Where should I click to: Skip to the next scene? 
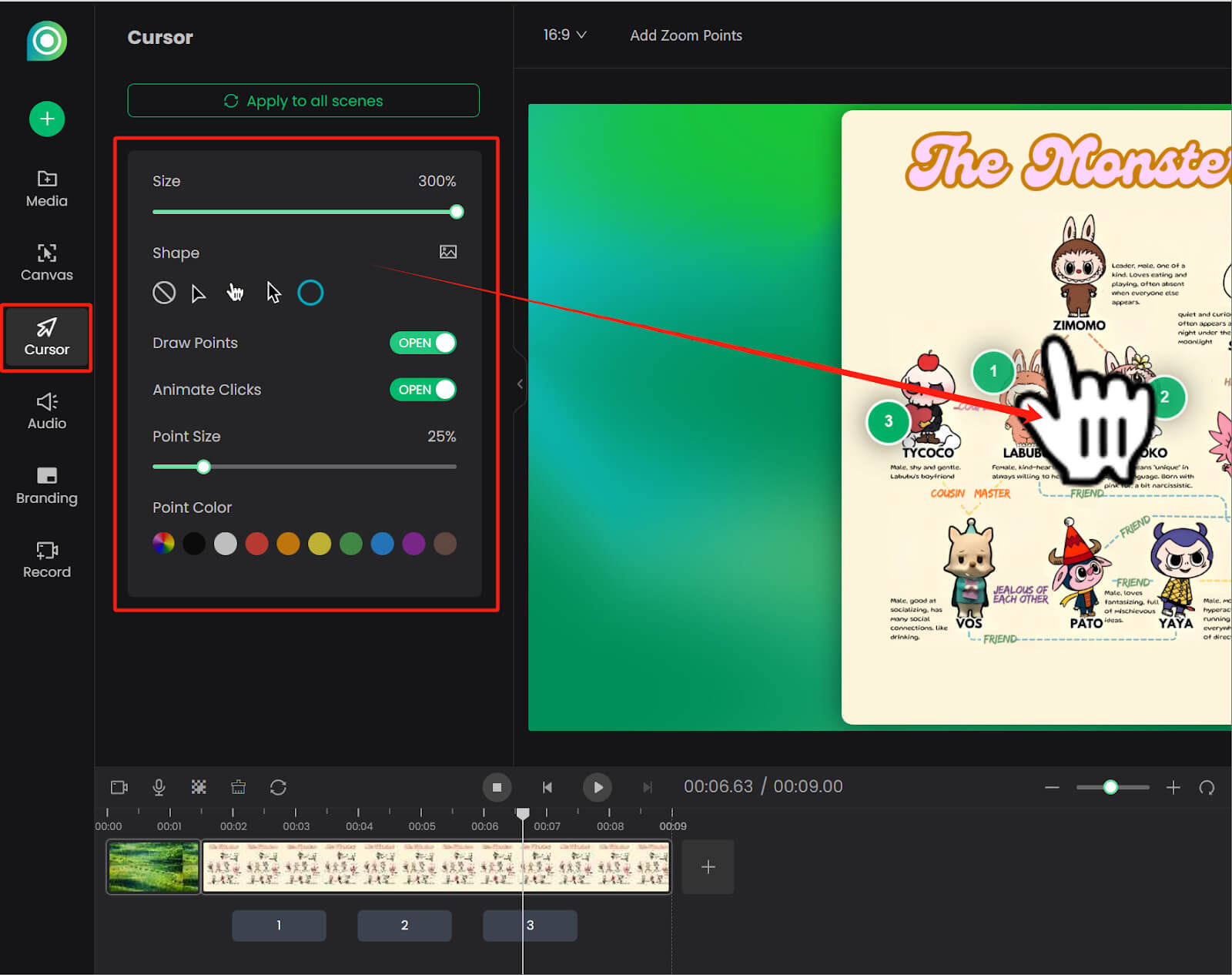pos(648,787)
